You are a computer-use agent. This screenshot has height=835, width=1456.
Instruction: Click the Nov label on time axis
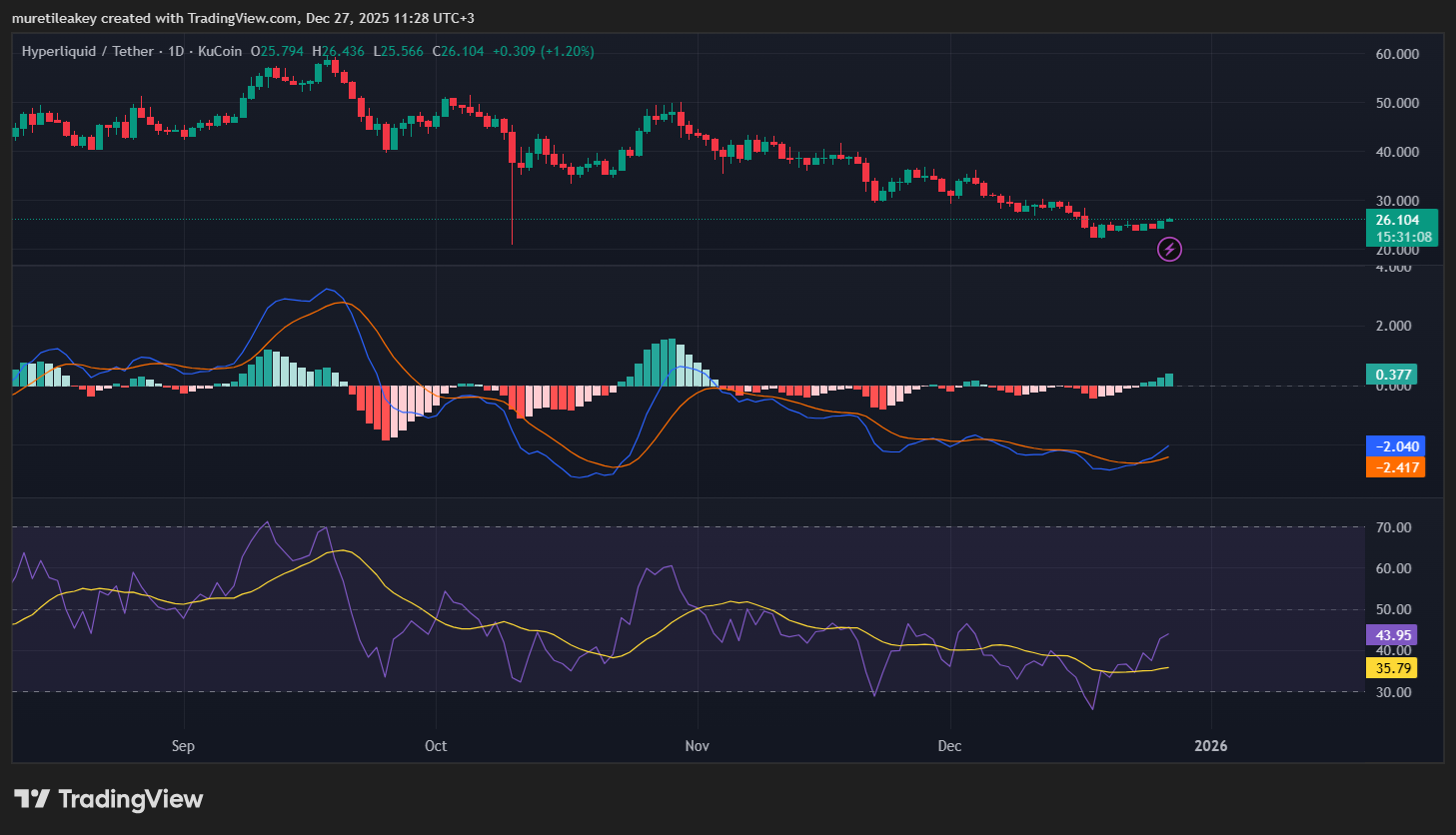point(697,746)
